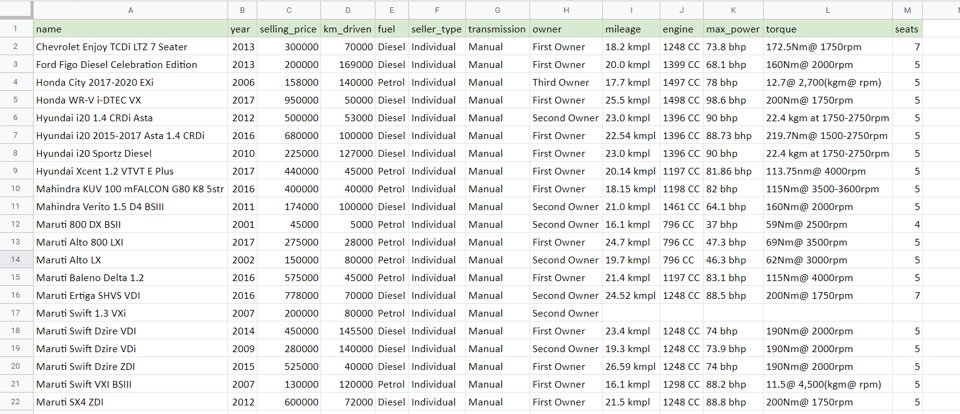
Task: Select column A header
Action: [x=130, y=10]
